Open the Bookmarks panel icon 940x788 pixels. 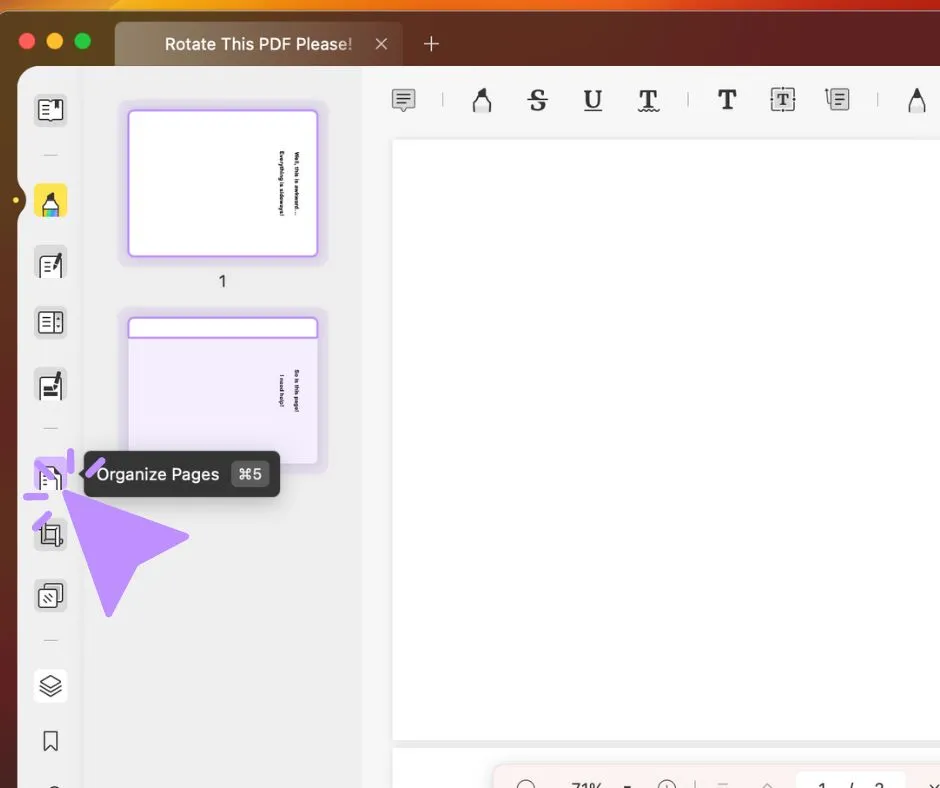pyautogui.click(x=50, y=741)
